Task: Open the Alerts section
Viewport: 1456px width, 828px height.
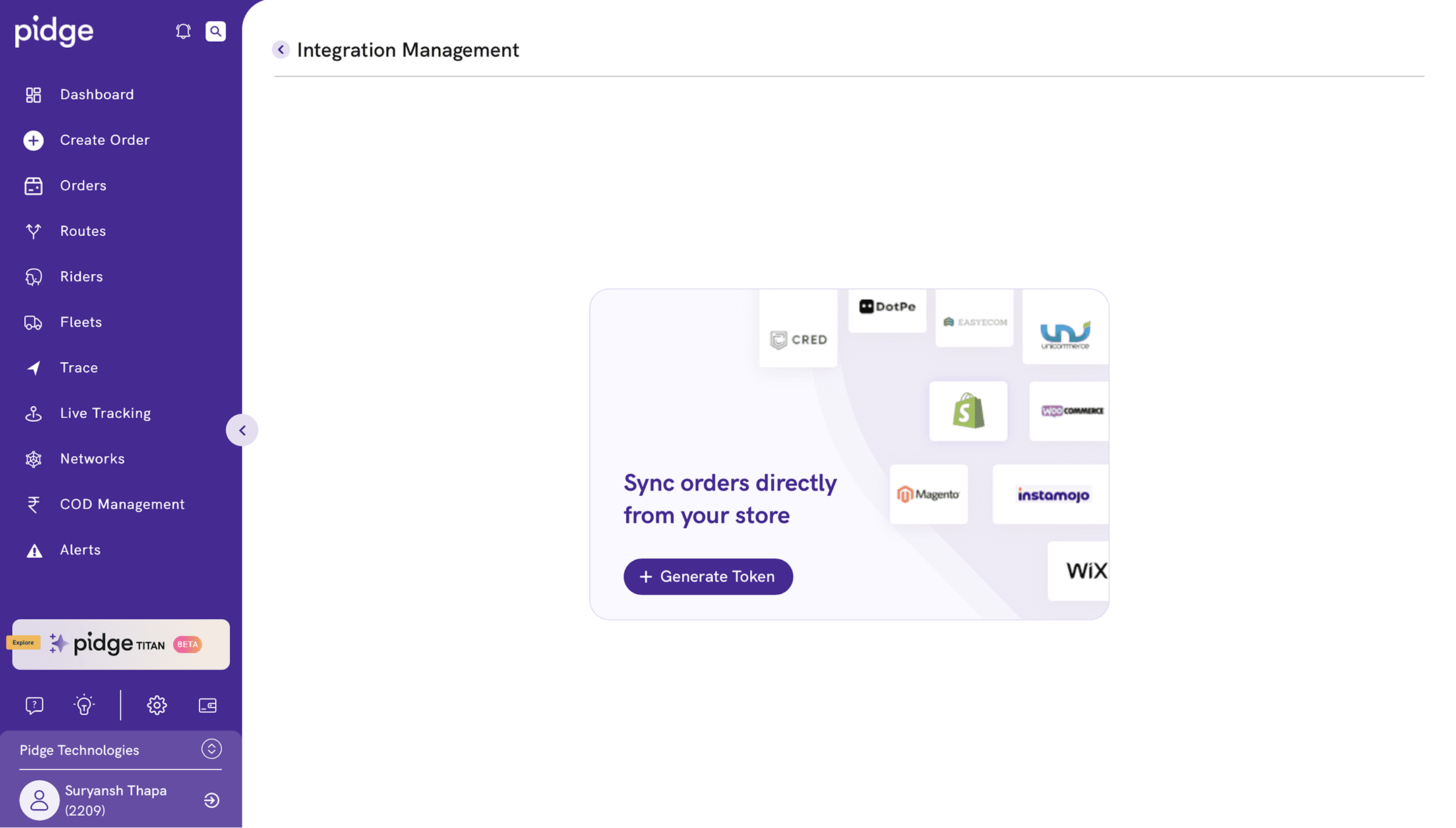Action: 80,550
